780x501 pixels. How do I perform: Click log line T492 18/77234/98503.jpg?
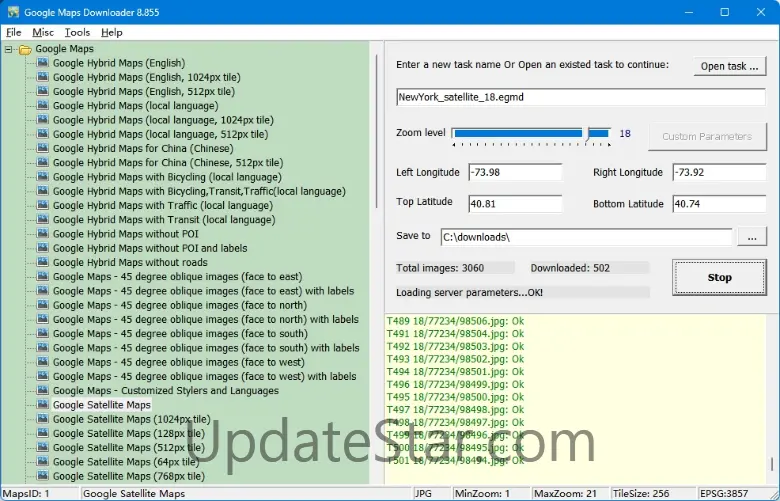[x=455, y=346]
